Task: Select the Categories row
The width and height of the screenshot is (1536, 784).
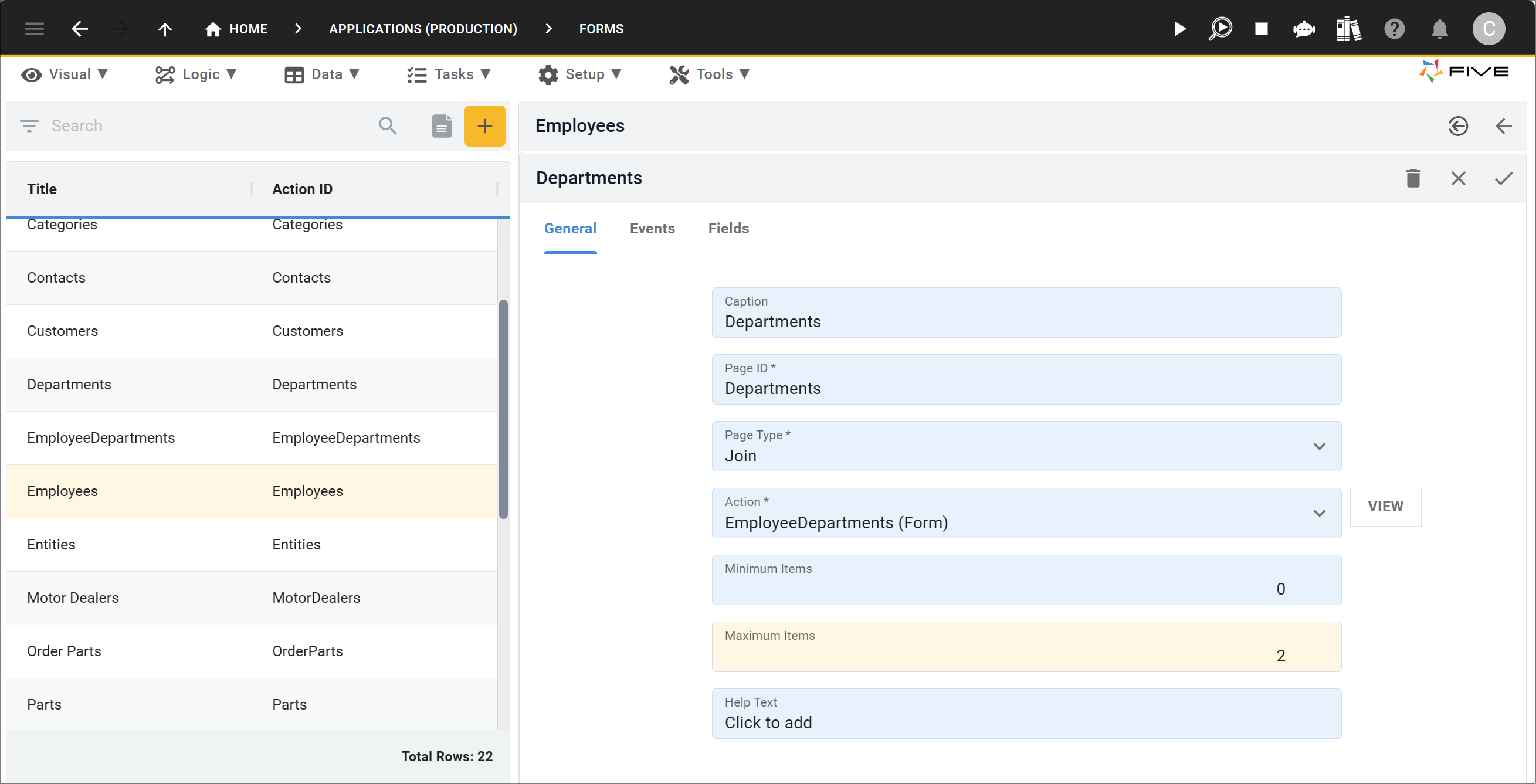Action: pos(252,234)
